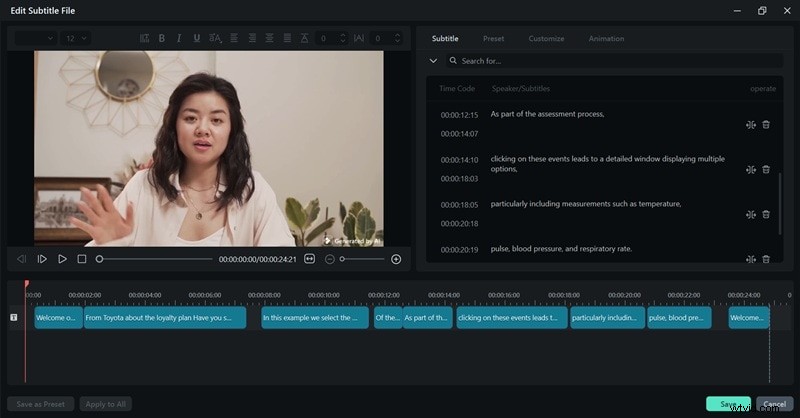
Task: Click the Search for... input field
Action: point(614,61)
